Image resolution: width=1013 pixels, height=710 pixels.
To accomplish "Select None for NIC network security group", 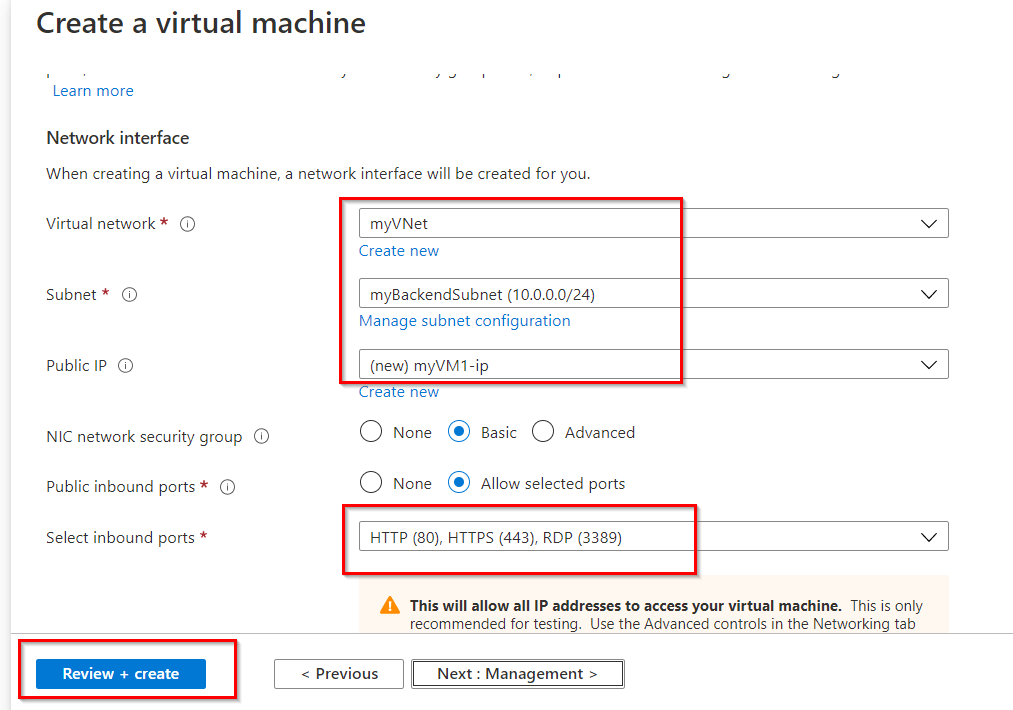I will [370, 432].
